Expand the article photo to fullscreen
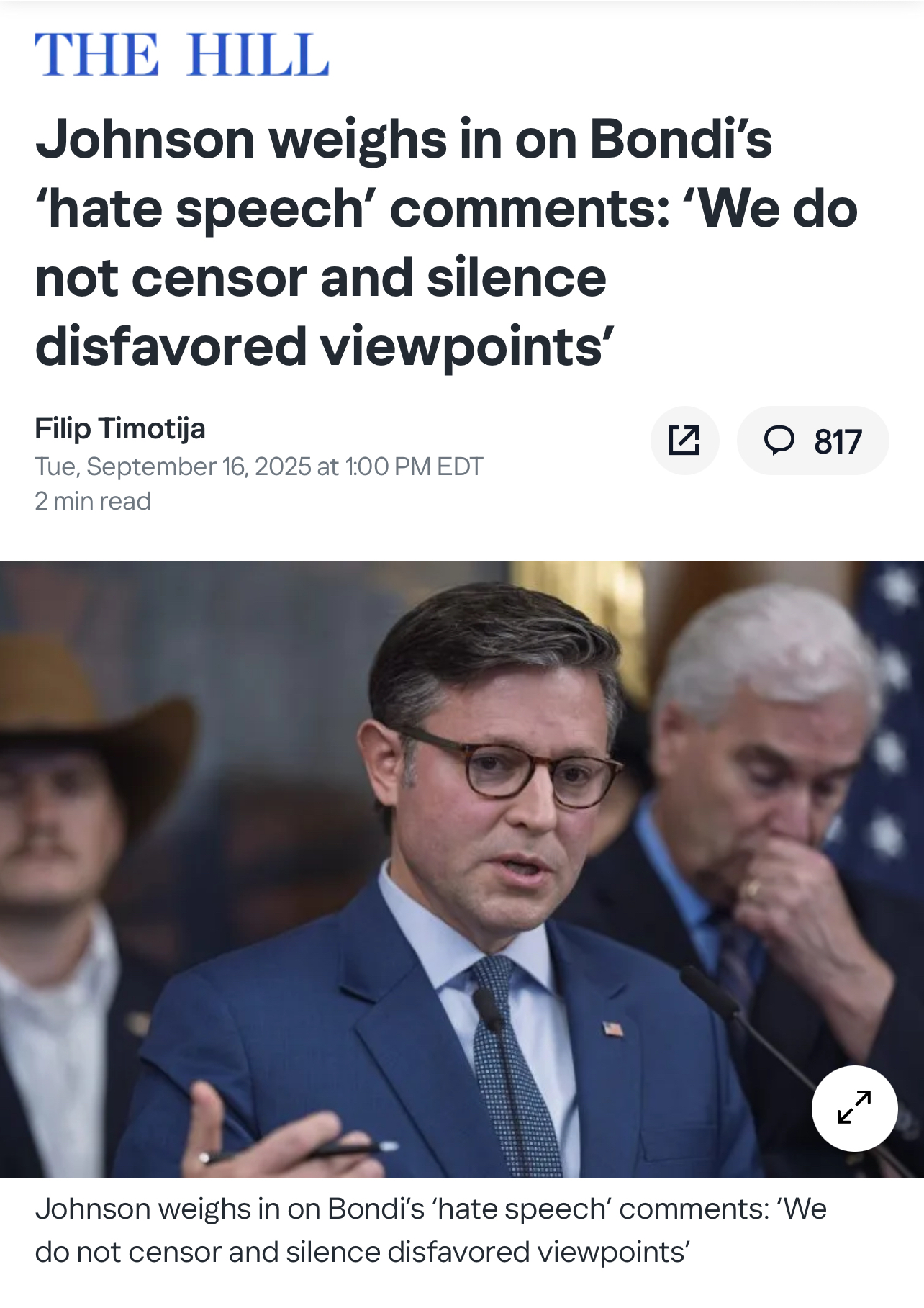 pyautogui.click(x=854, y=1108)
